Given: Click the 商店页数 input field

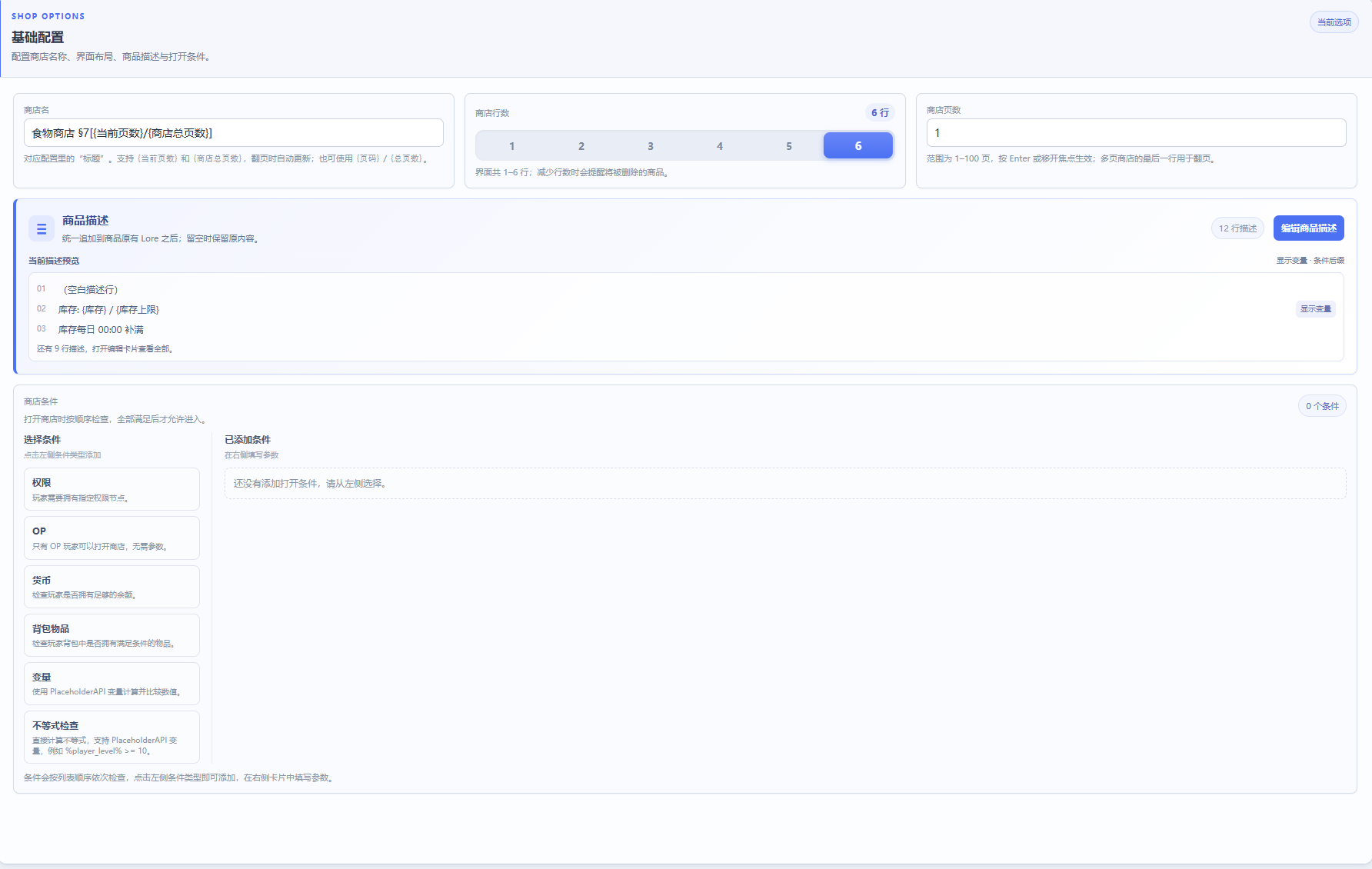Looking at the screenshot, I should (x=1137, y=132).
